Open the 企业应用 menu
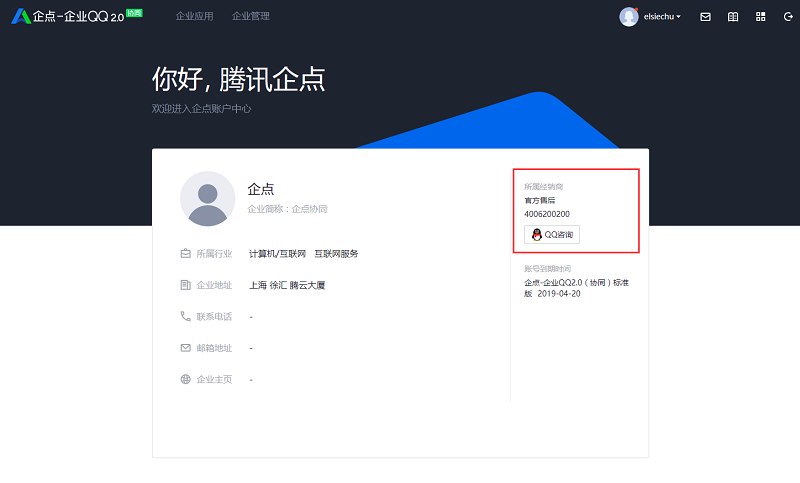The height and width of the screenshot is (483, 800). pos(194,16)
